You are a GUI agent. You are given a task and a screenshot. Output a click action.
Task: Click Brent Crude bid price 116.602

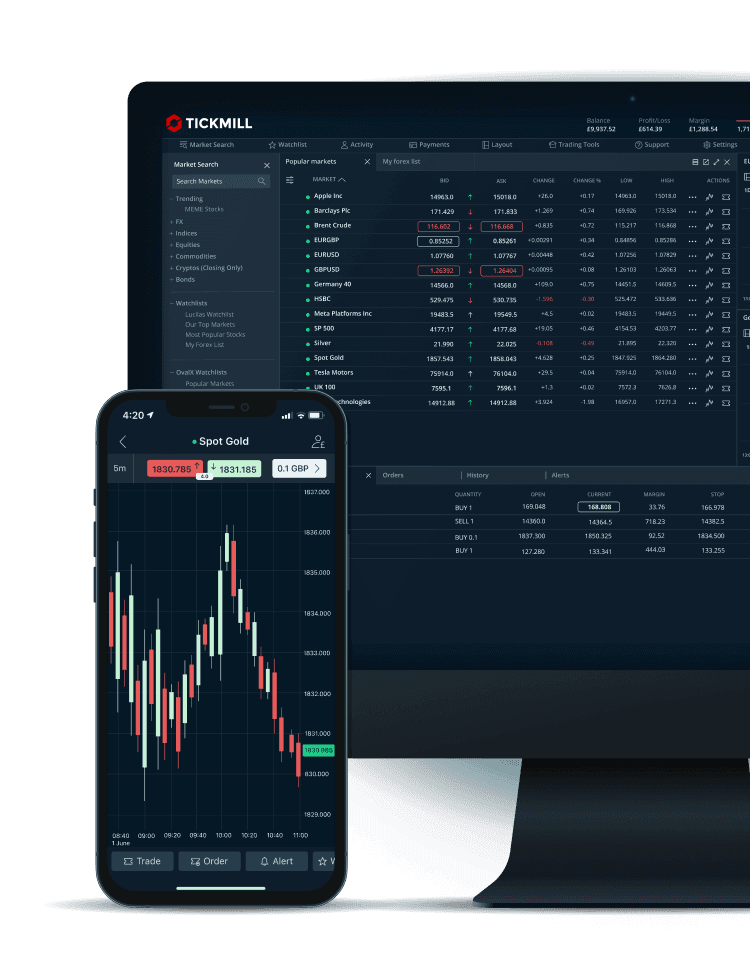point(438,226)
